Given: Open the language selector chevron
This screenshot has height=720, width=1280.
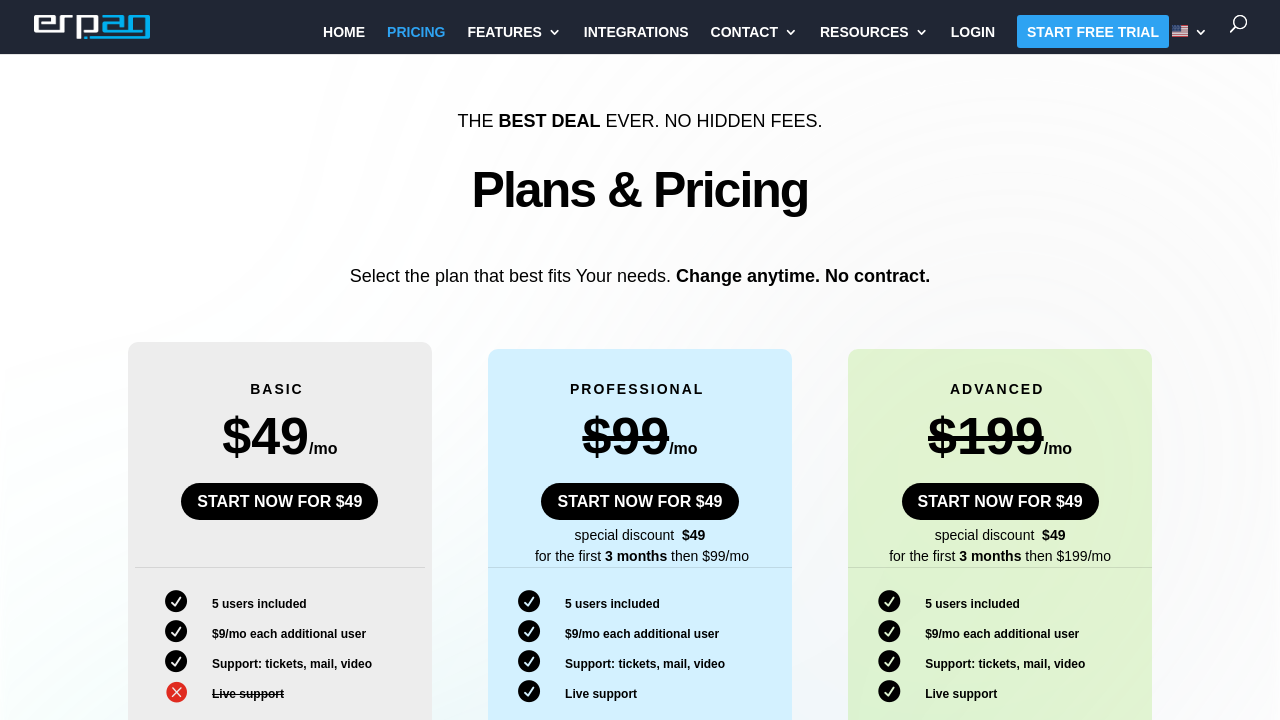Looking at the screenshot, I should 1201,32.
